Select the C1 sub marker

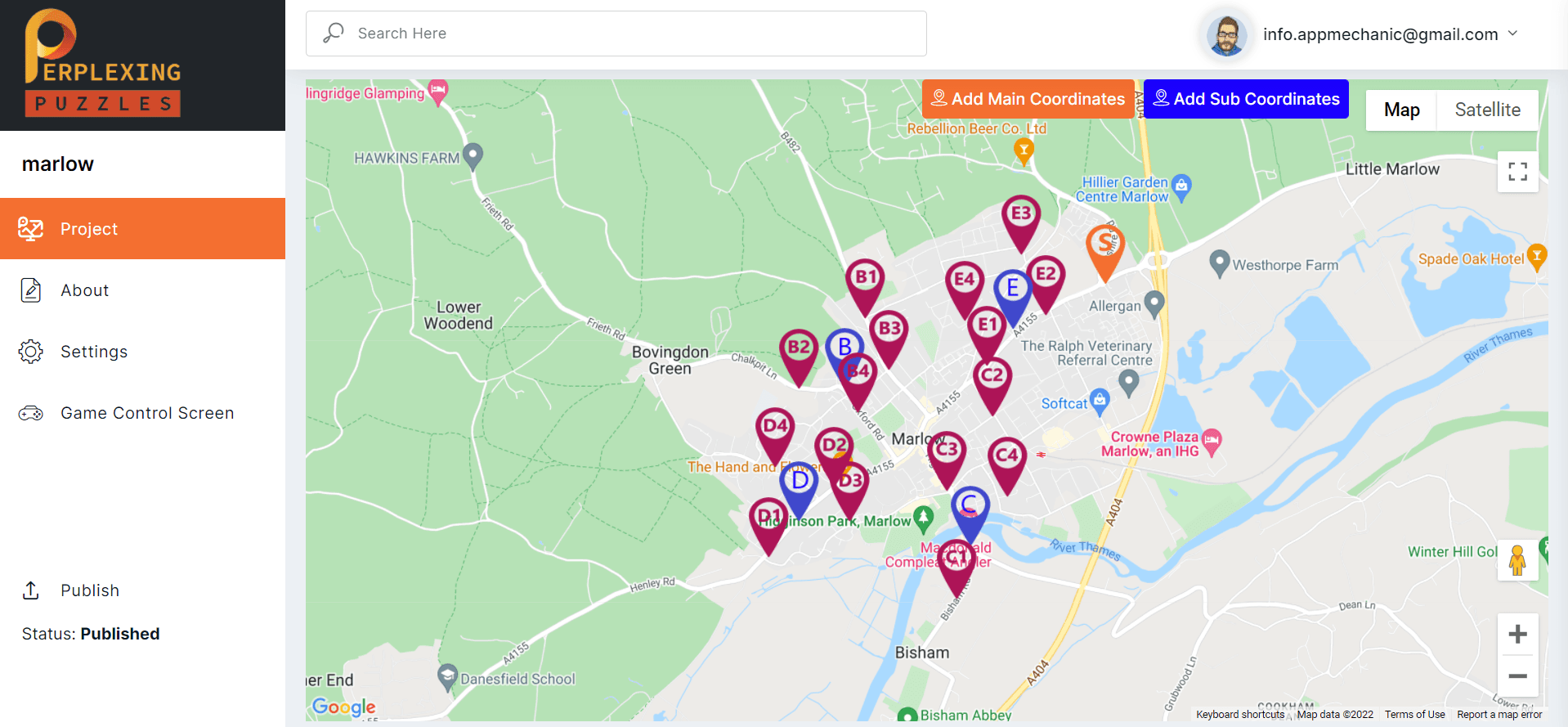coord(956,568)
